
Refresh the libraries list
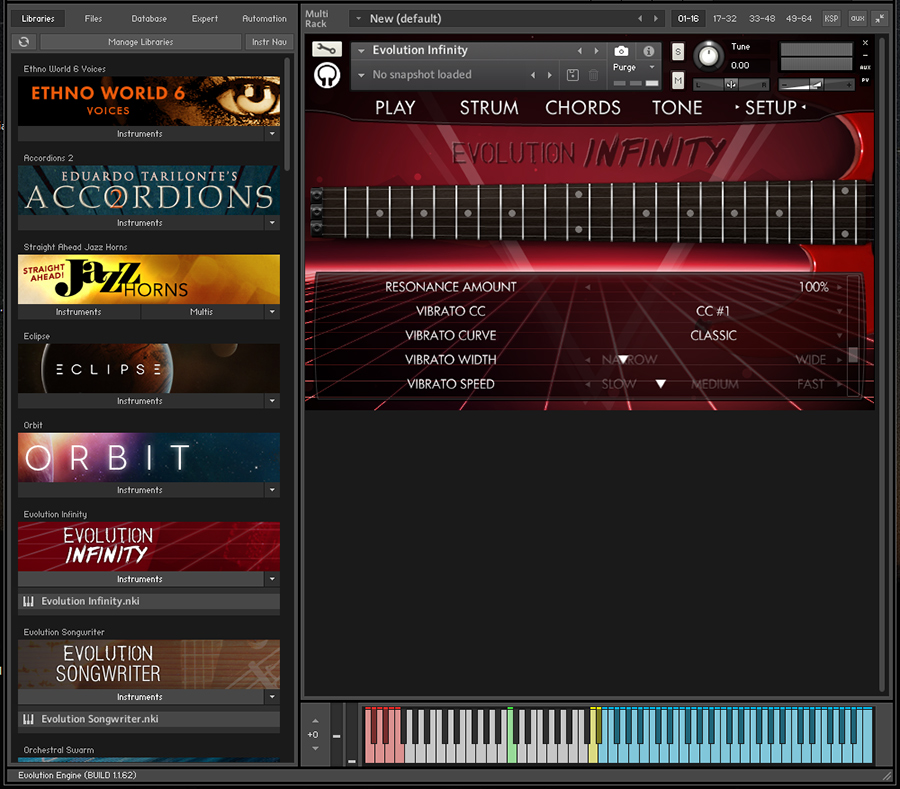tap(24, 42)
